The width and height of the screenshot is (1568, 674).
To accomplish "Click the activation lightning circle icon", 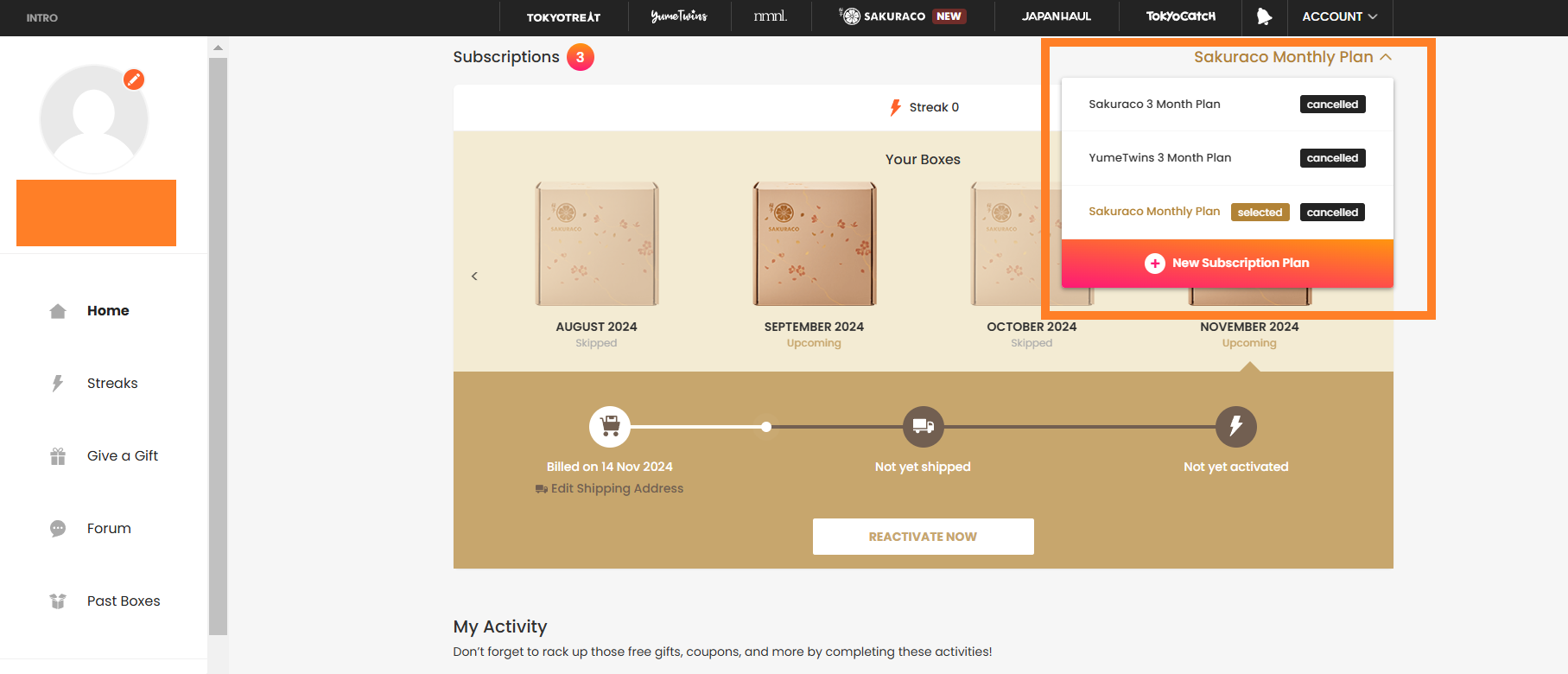I will coord(1236,426).
